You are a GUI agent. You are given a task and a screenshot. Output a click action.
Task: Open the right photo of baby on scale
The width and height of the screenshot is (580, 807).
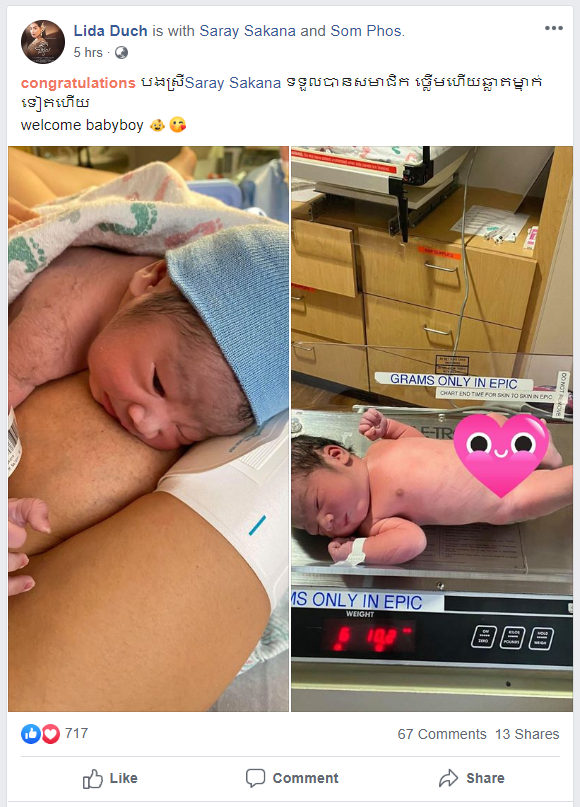point(432,429)
